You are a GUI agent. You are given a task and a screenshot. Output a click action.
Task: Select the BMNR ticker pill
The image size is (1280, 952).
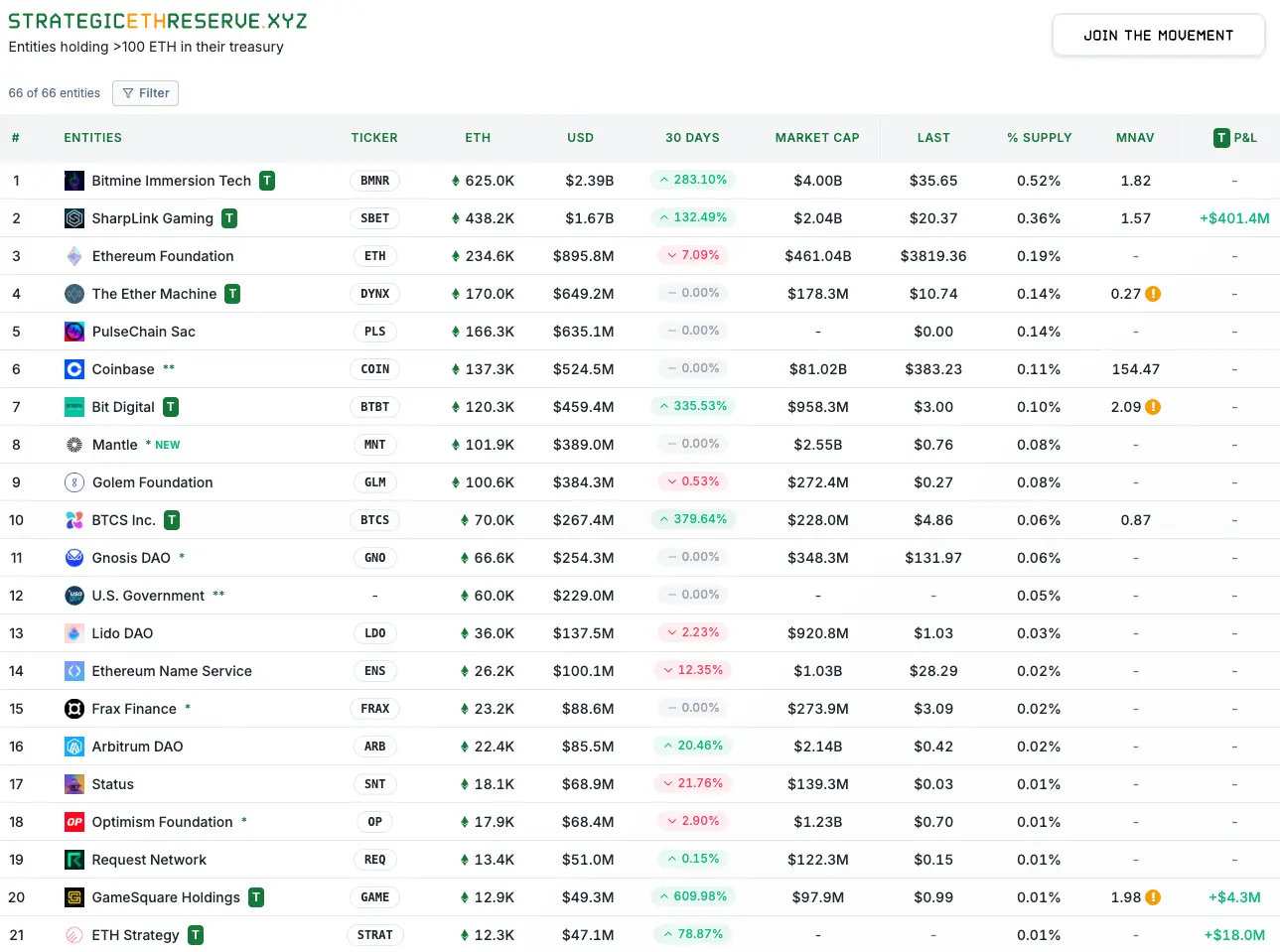coord(374,181)
